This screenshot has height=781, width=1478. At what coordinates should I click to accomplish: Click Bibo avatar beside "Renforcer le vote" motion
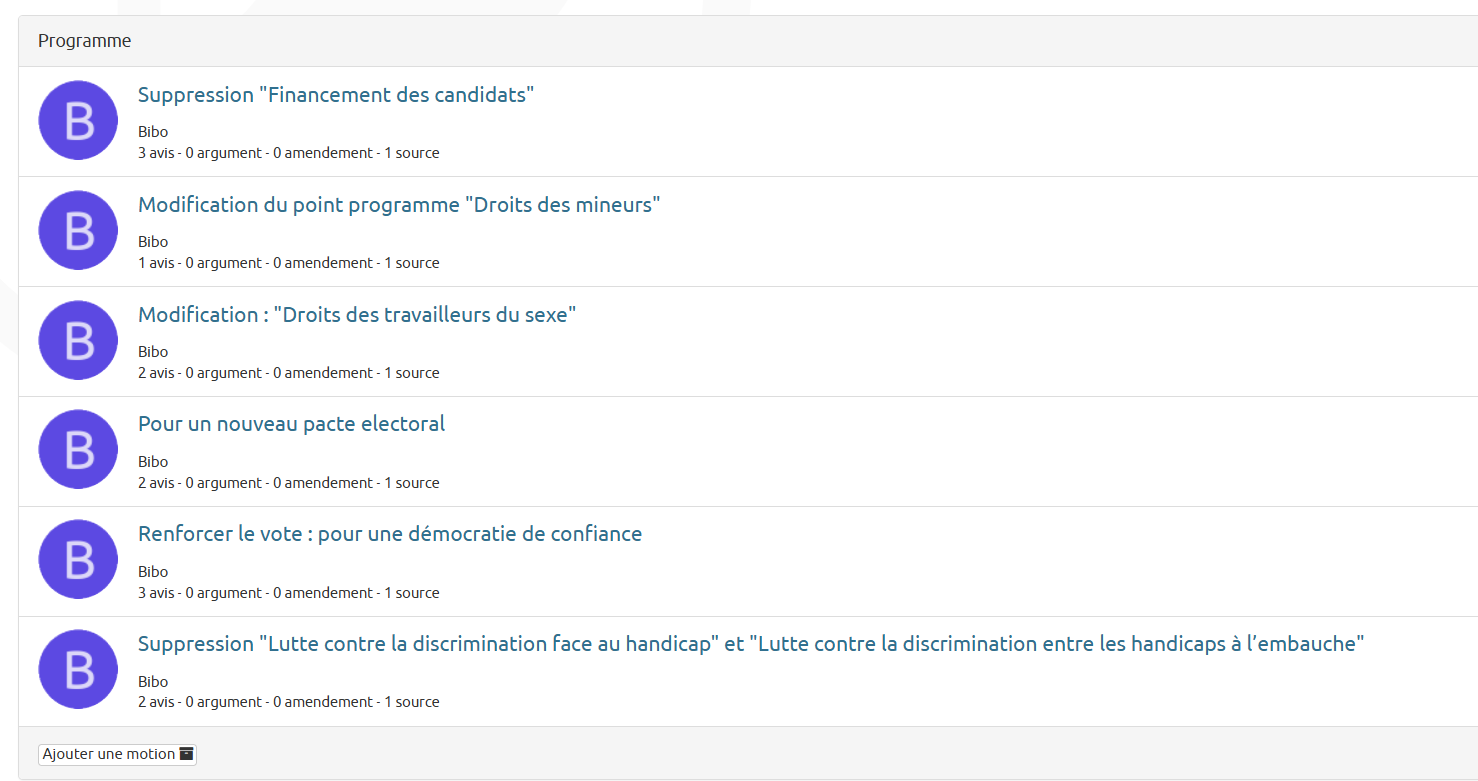pyautogui.click(x=78, y=560)
